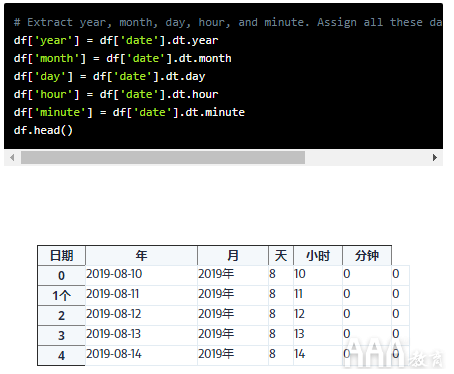Click 2019年 cell in the 2019-08-12 row
The height and width of the screenshot is (374, 454).
tap(233, 315)
